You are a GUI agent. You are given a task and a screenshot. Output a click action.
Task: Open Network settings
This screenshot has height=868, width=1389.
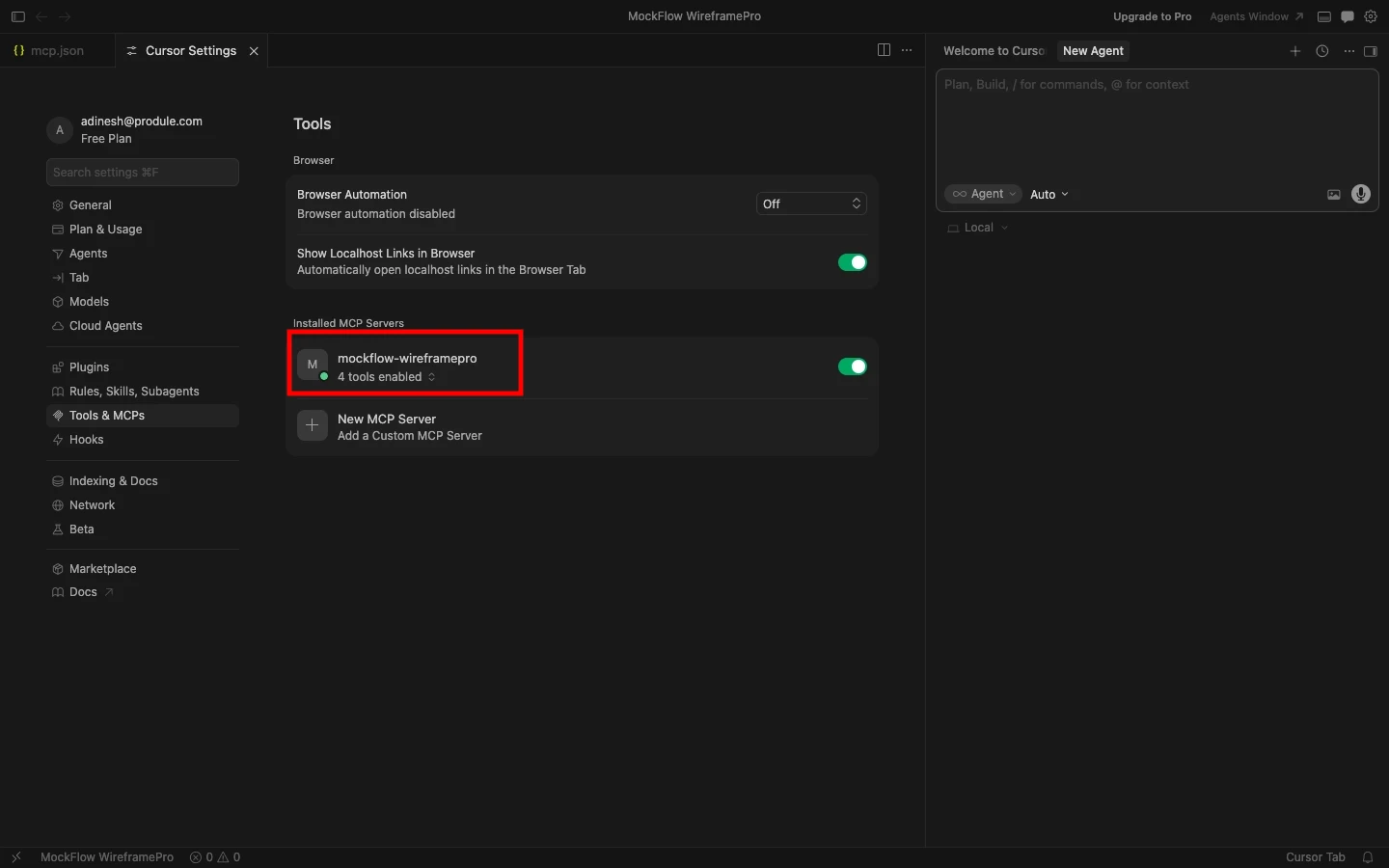[x=143, y=505]
